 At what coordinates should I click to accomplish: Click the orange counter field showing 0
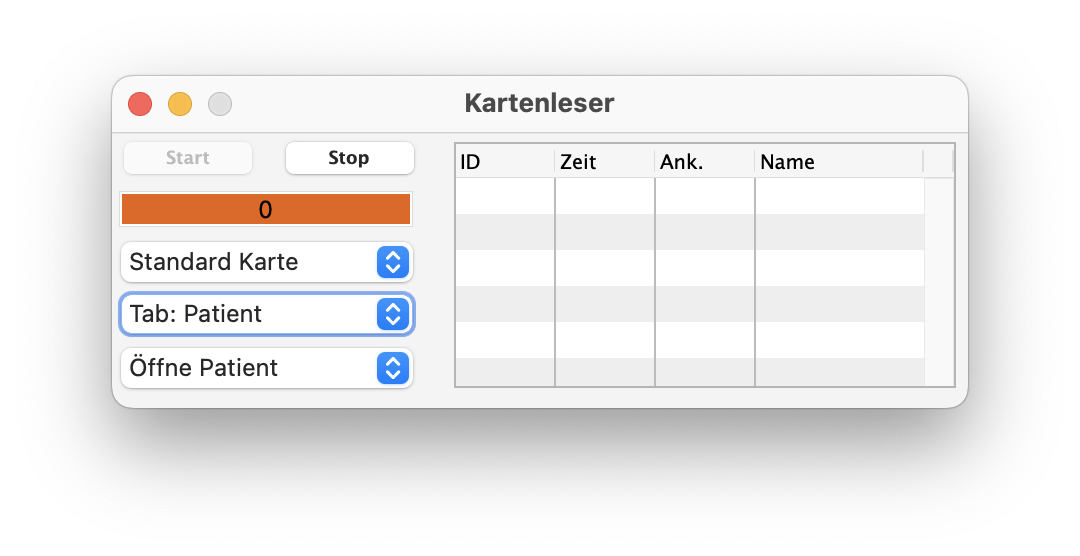point(265,209)
